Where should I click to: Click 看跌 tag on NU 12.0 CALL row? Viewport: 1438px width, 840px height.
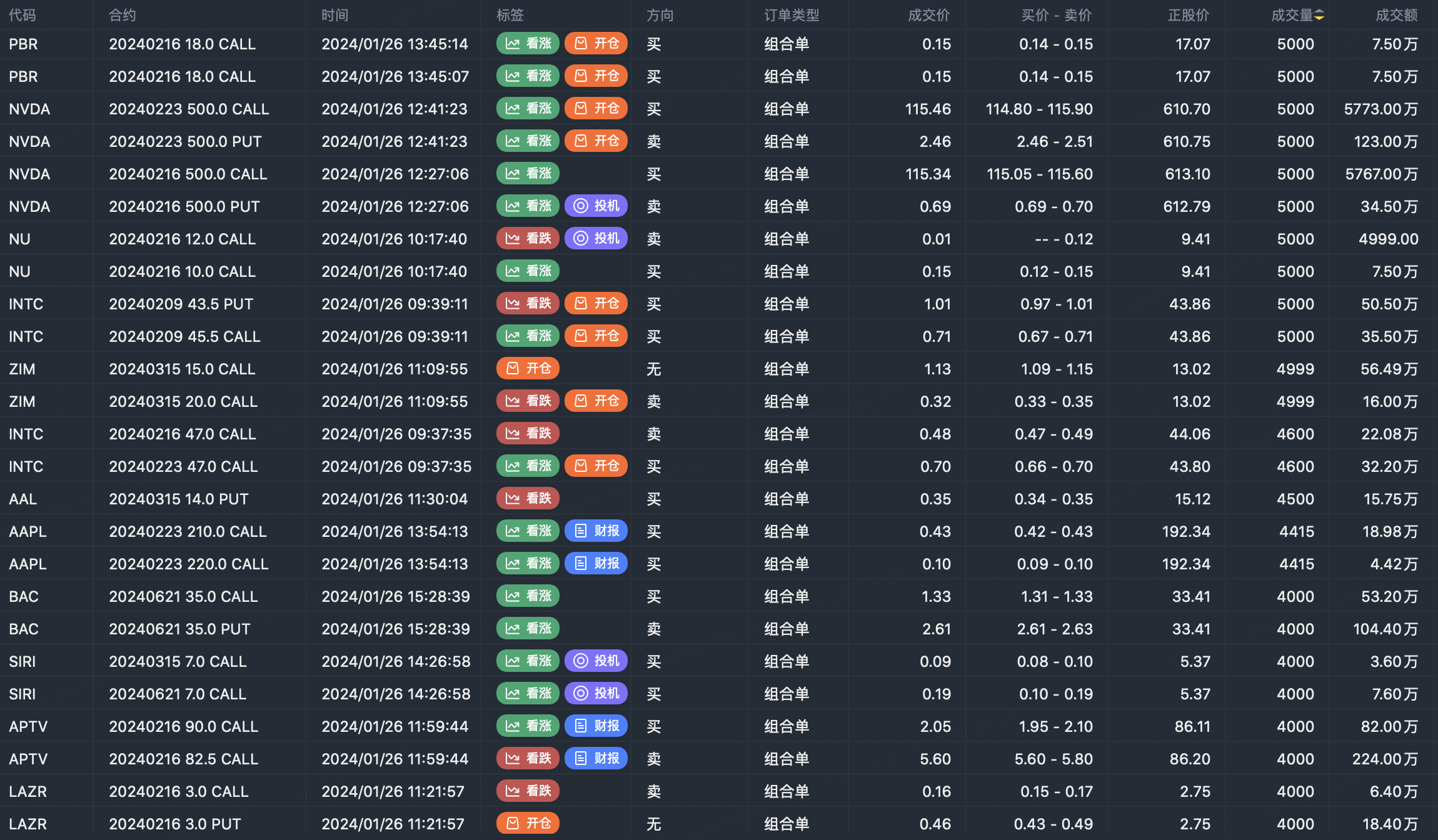click(528, 239)
